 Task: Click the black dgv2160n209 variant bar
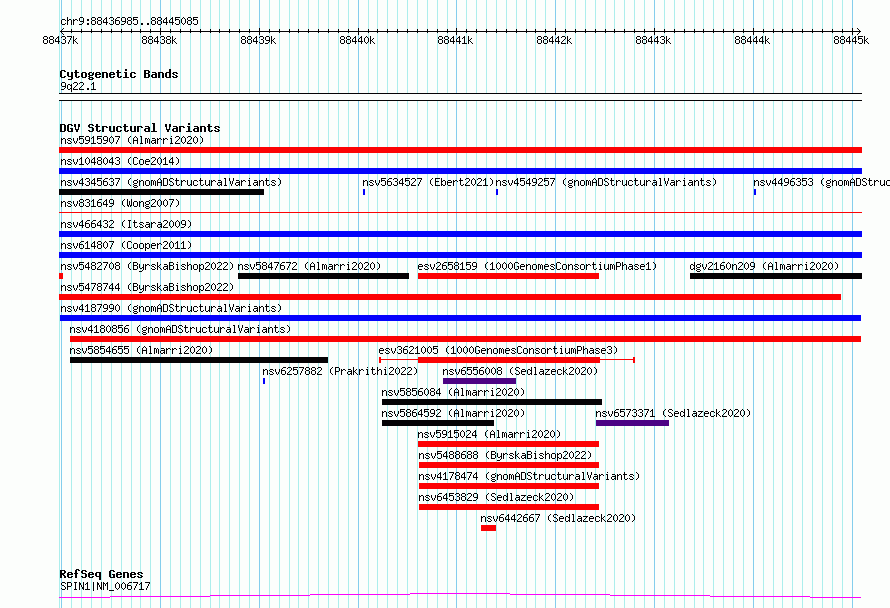pos(776,276)
